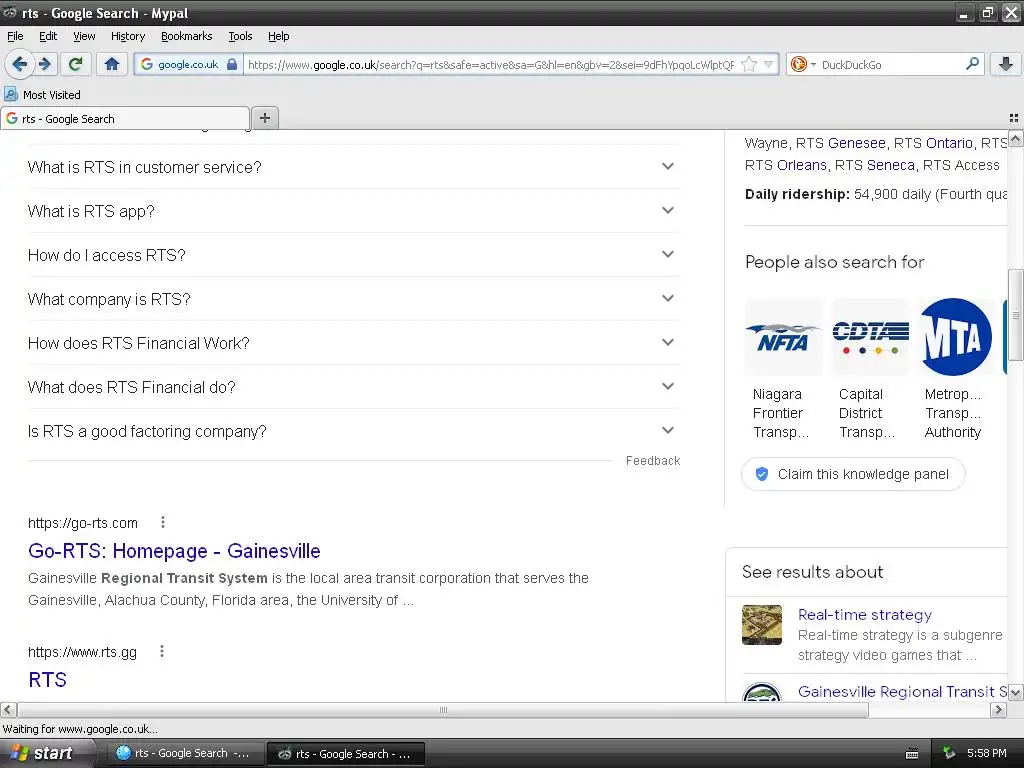Expand 'Is RTS a good factoring company?'
The image size is (1024, 768).
pyautogui.click(x=353, y=431)
